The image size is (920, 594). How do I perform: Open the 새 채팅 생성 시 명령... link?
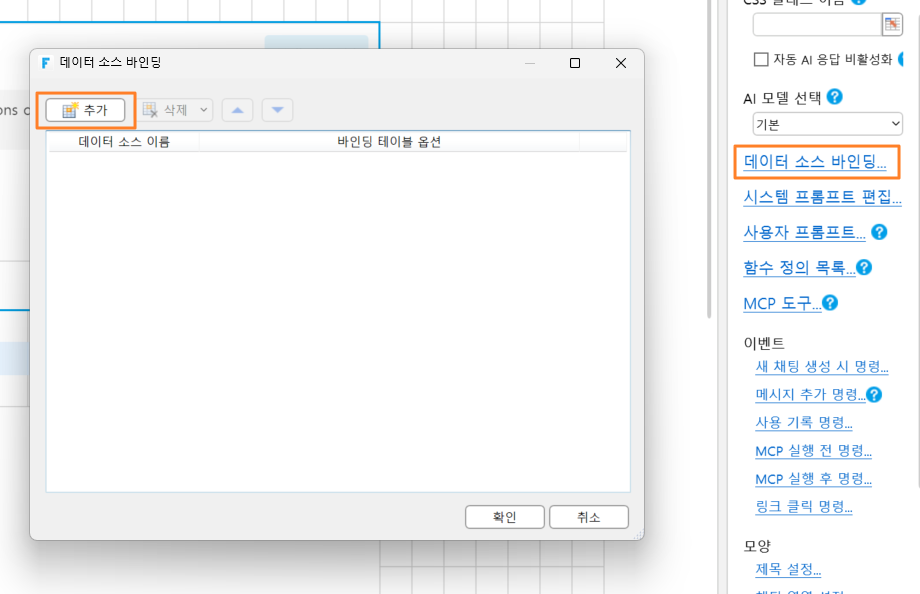(822, 366)
